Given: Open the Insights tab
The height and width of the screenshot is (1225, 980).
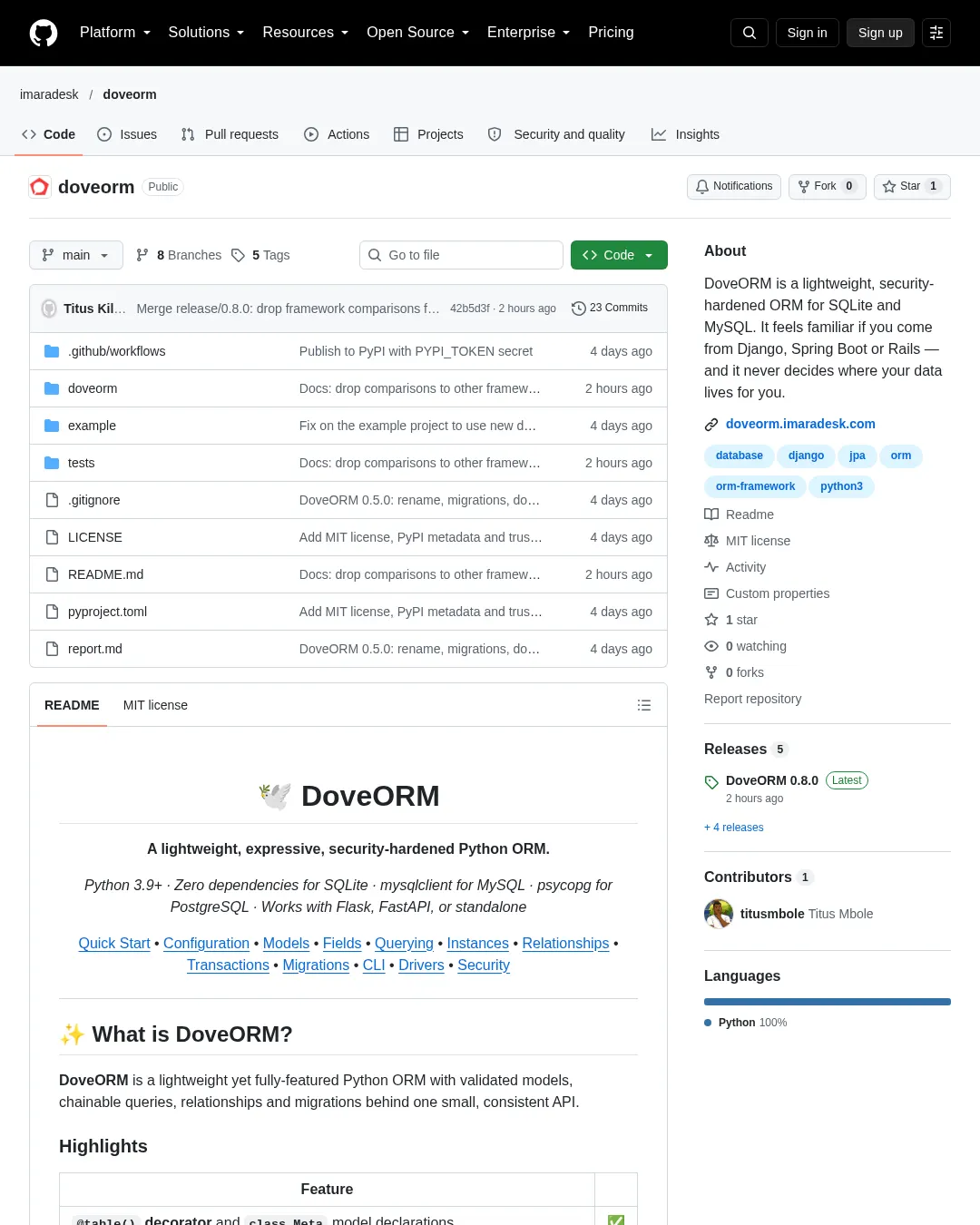Looking at the screenshot, I should click(x=685, y=134).
